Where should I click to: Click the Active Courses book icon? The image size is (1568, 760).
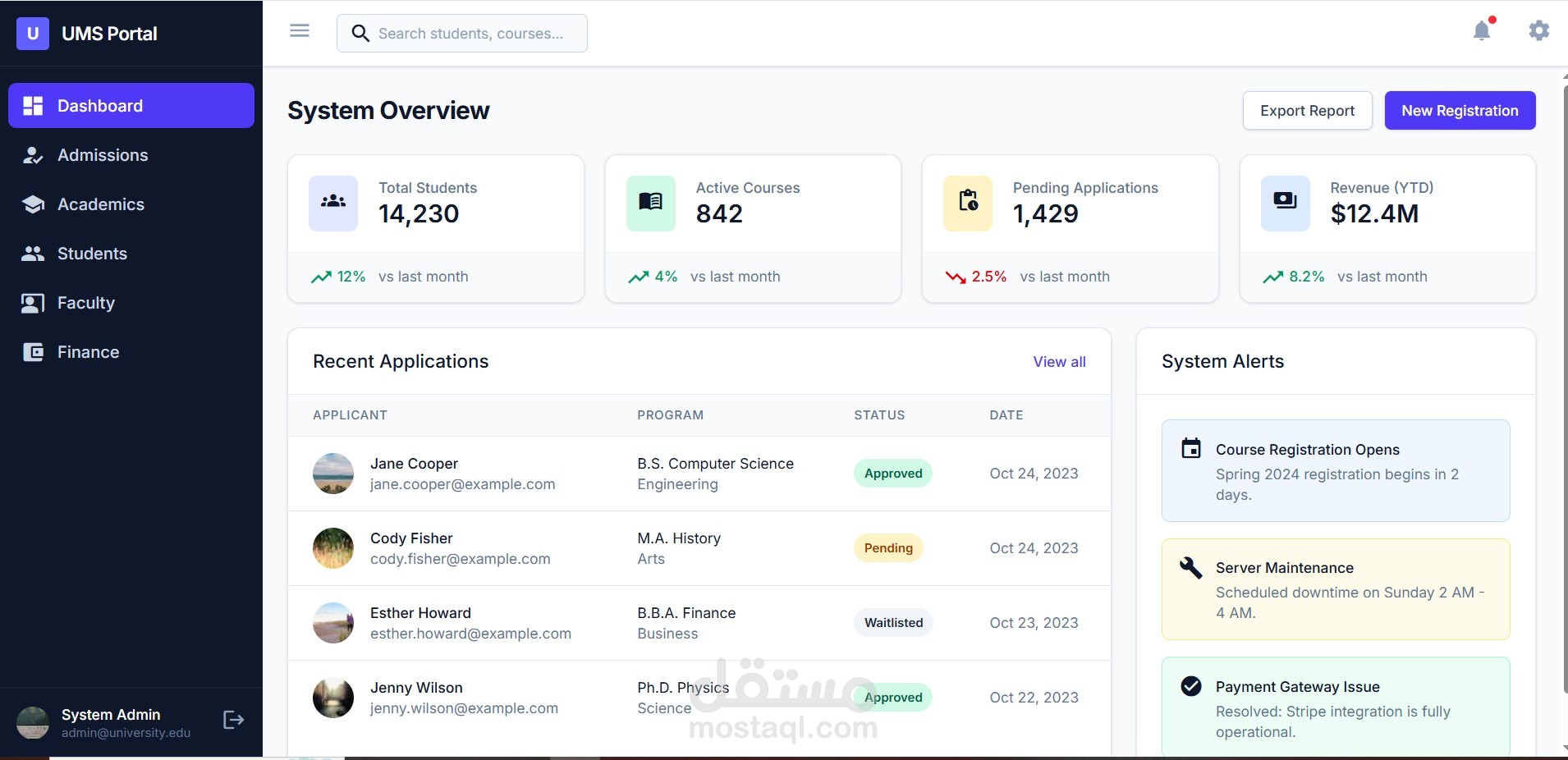point(651,203)
